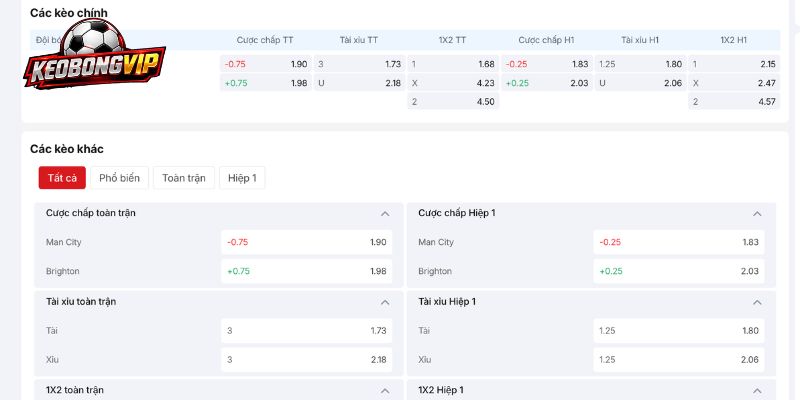
Task: Collapse the Tài xỉu toàn trận section
Action: pos(385,302)
